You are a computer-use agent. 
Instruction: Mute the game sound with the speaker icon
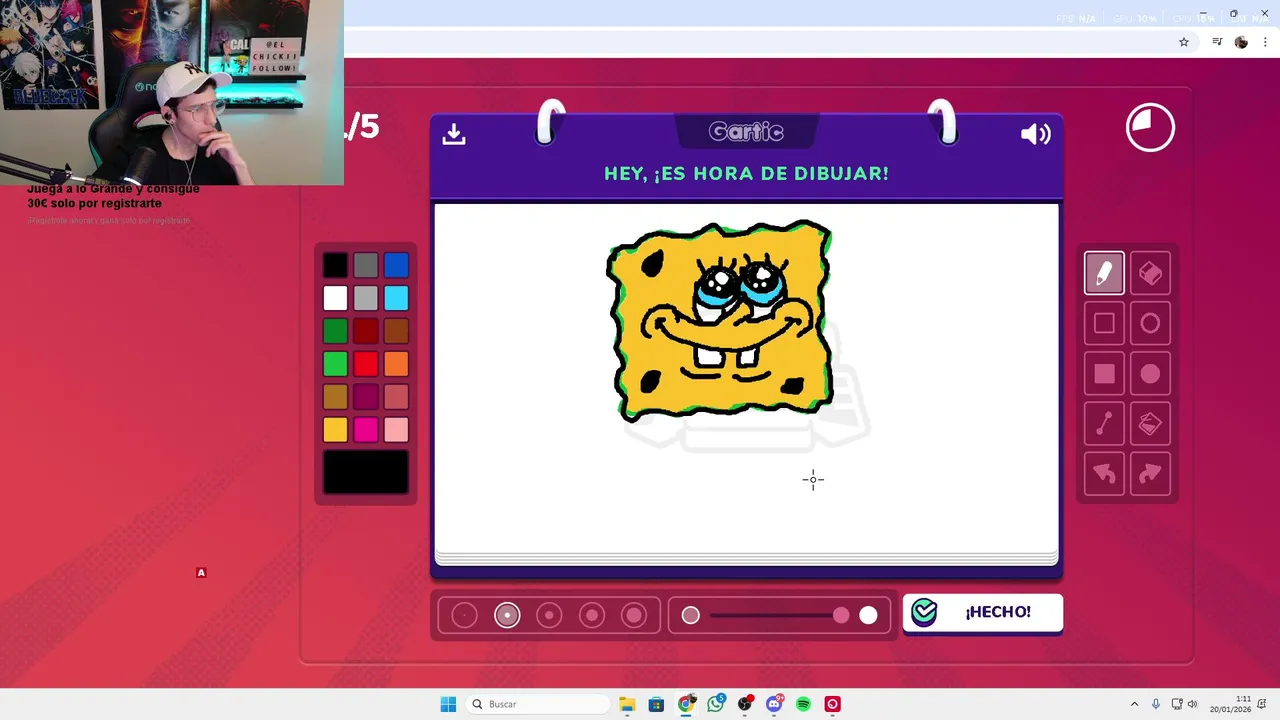pyautogui.click(x=1035, y=134)
